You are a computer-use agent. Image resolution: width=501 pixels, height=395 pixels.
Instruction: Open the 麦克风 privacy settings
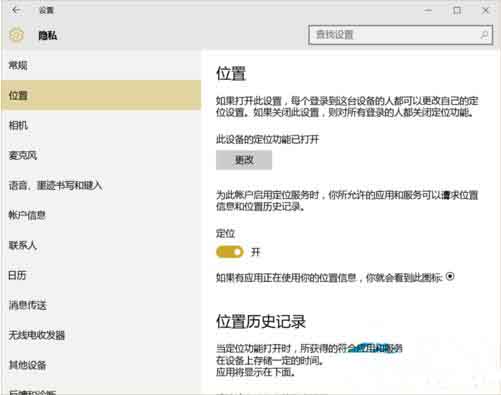[101, 155]
